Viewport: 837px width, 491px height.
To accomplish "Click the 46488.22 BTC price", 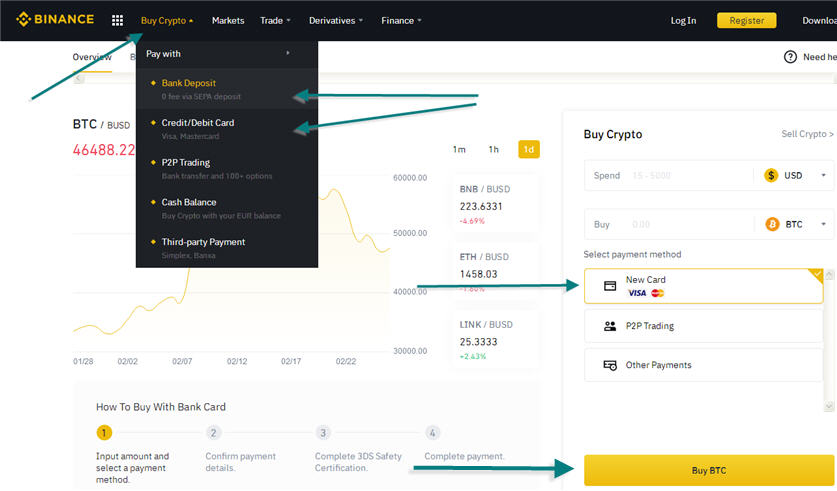I will coord(104,150).
